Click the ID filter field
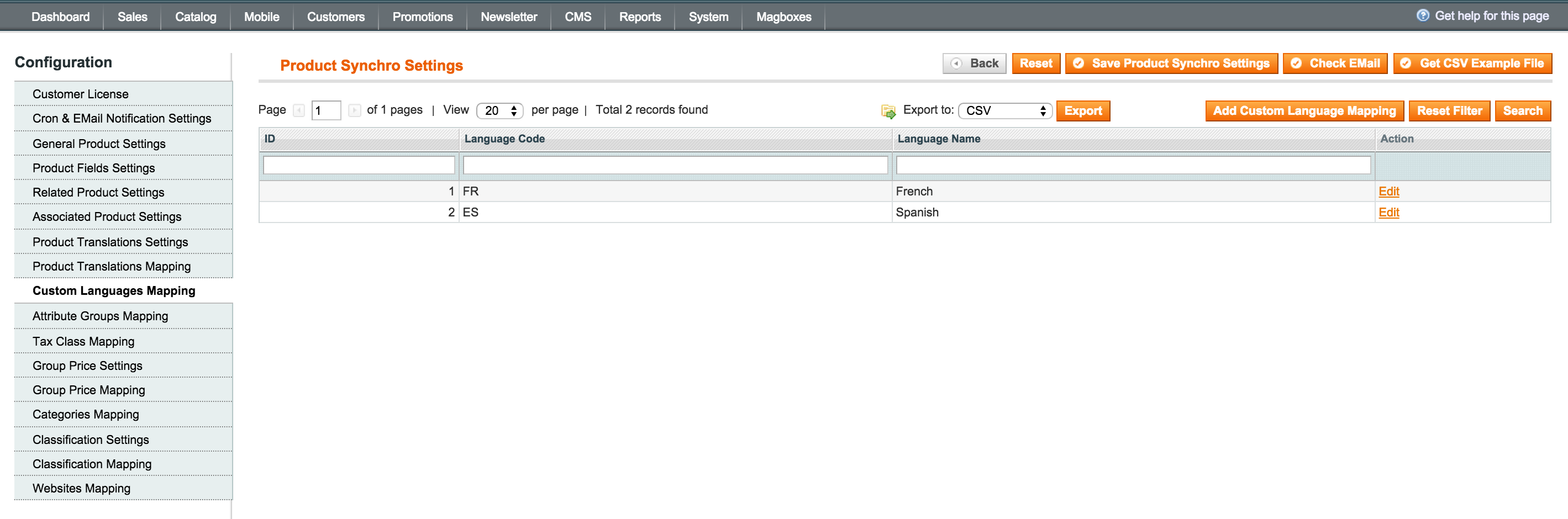Image resolution: width=1568 pixels, height=519 pixels. (359, 165)
